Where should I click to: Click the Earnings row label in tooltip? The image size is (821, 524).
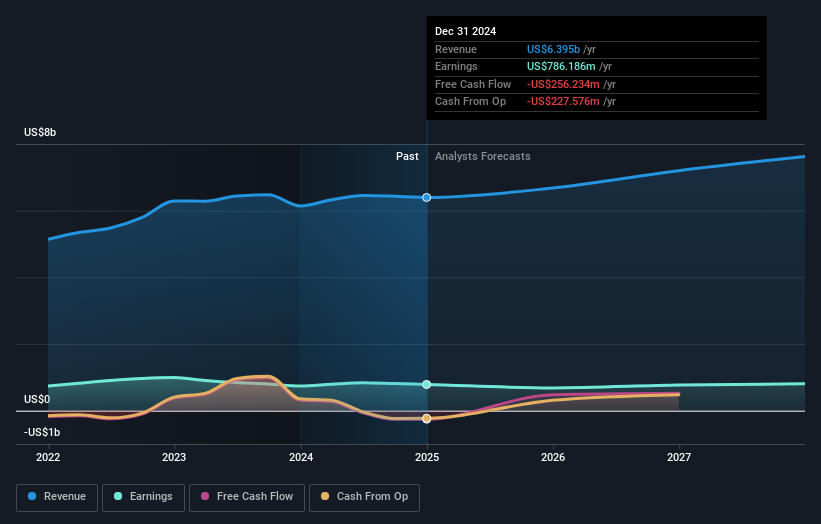point(456,66)
